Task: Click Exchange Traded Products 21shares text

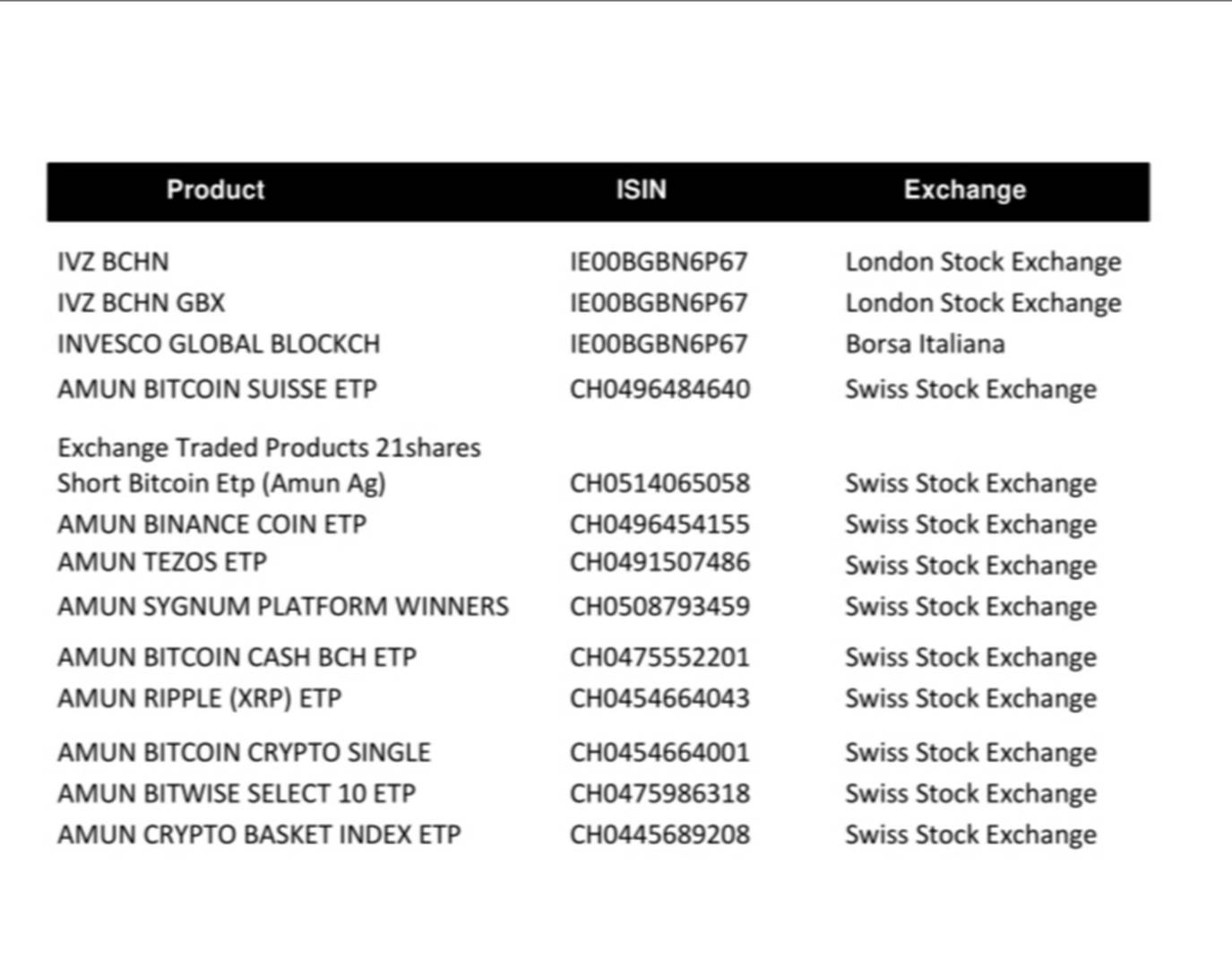Action: point(269,447)
